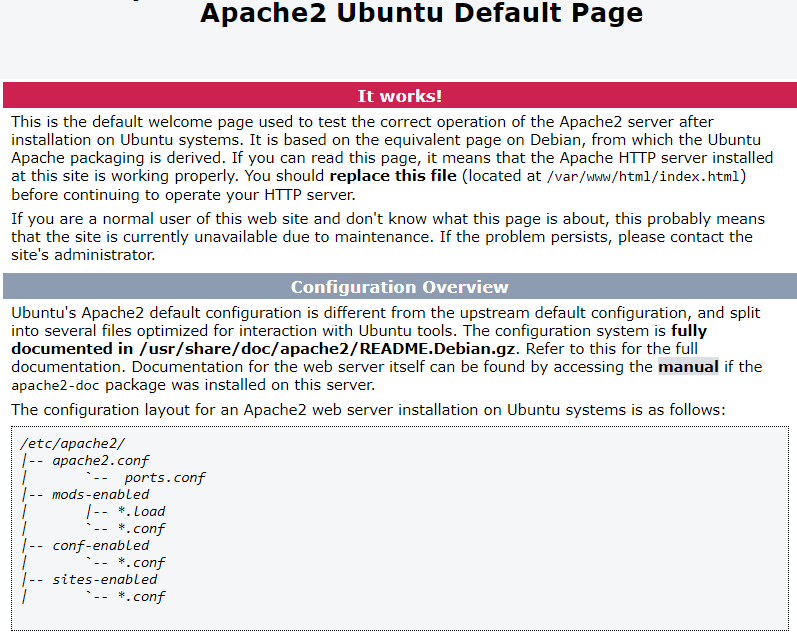Click the bold replace this file text
This screenshot has height=639, width=797.
click(393, 176)
